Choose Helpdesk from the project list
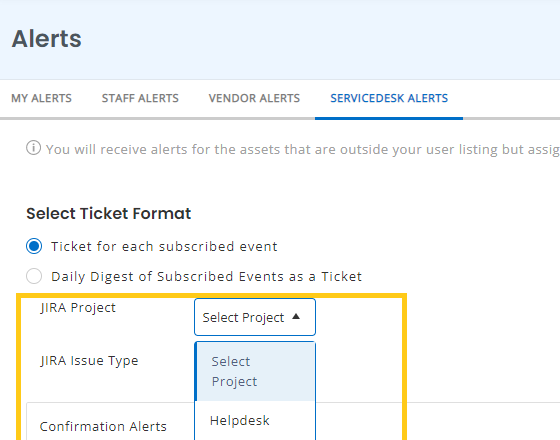This screenshot has width=560, height=440. [x=255, y=421]
